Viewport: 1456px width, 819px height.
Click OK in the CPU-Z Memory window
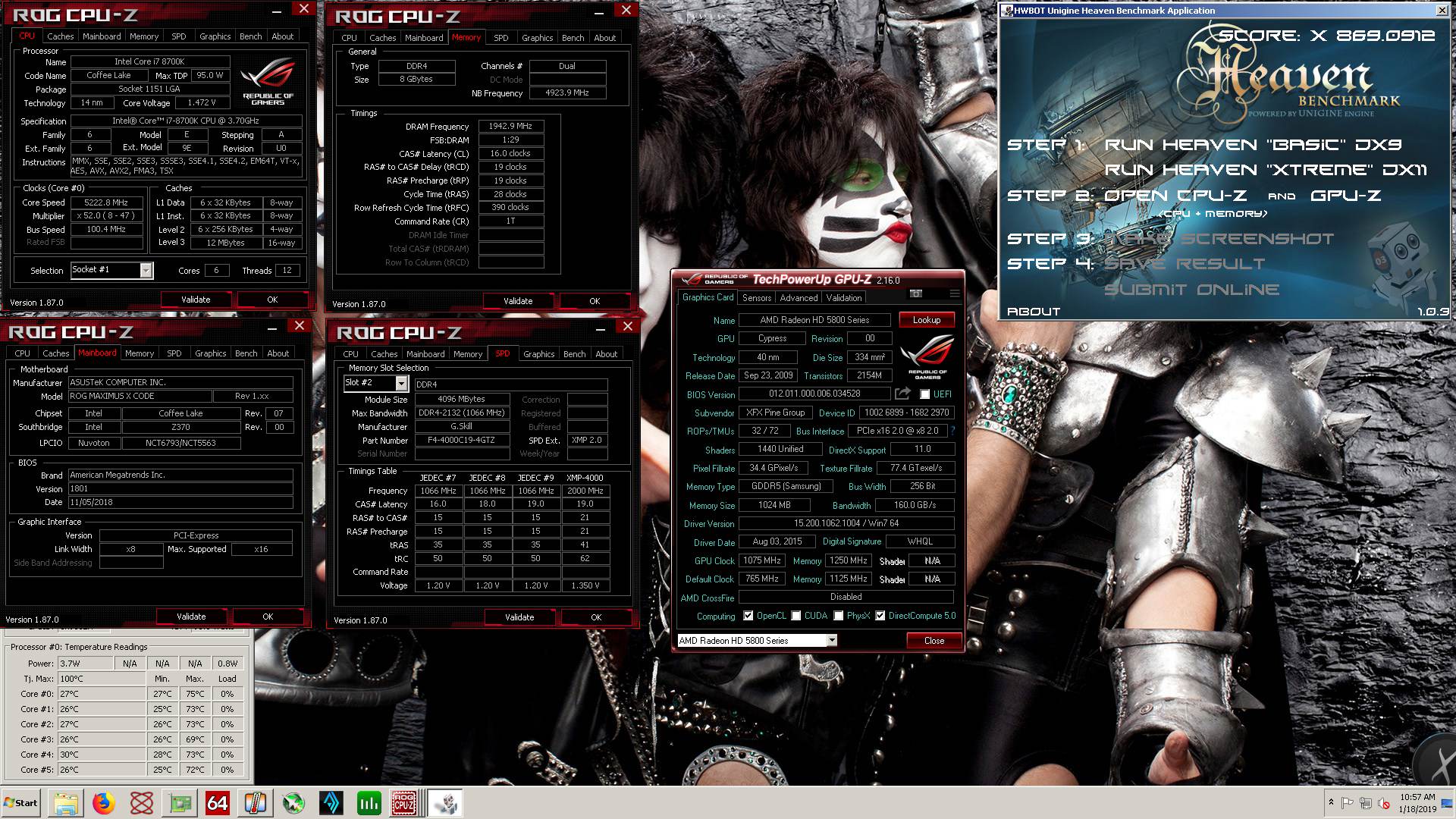point(595,301)
